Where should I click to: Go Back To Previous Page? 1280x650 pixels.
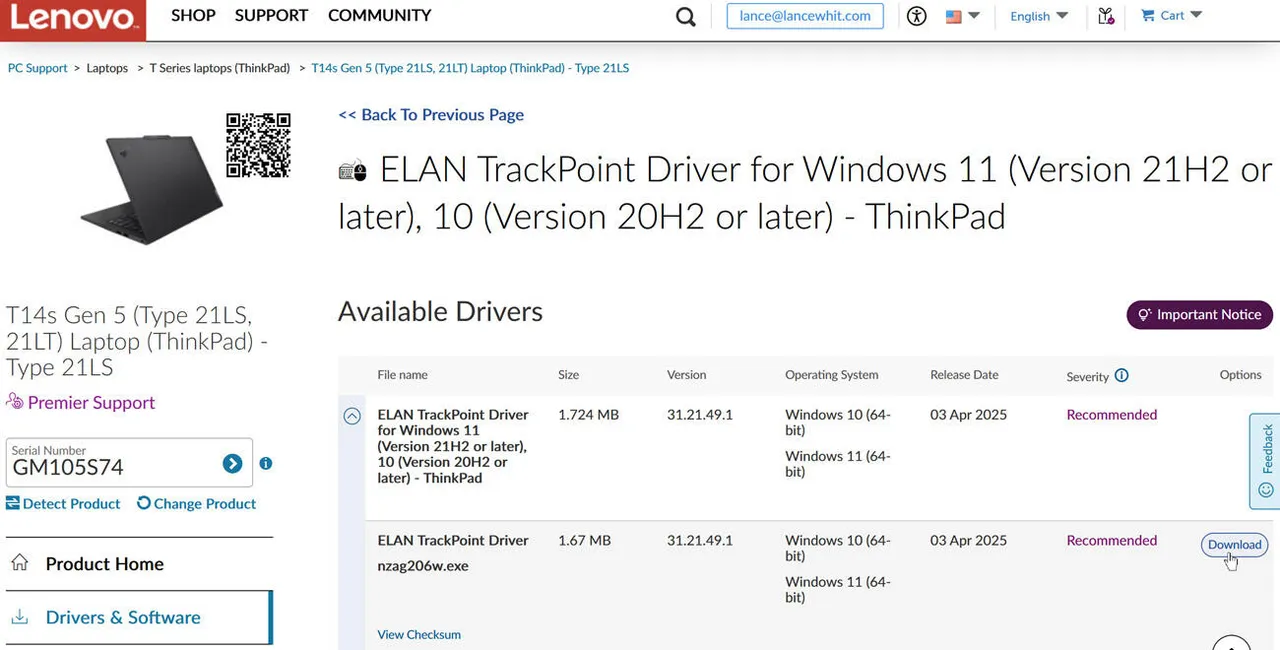[x=431, y=115]
